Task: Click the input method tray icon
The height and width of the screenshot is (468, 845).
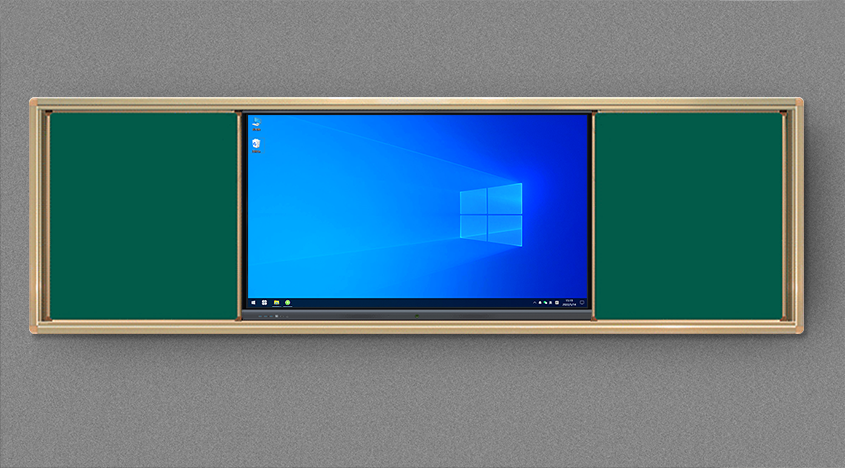Action: 557,302
